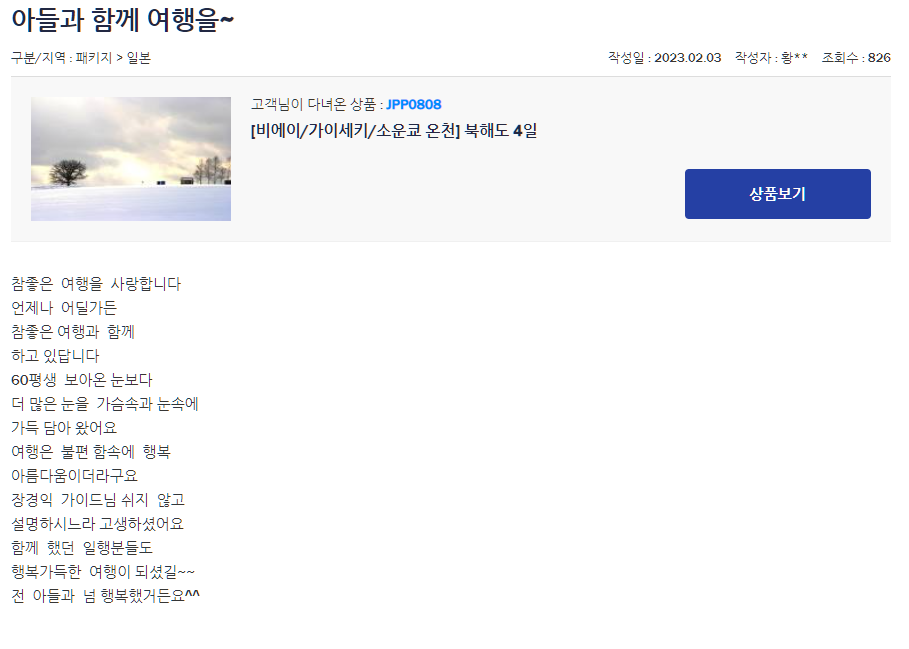The image size is (909, 649).
Task: Click the line 언제나 어딜가든
Action: (x=64, y=308)
